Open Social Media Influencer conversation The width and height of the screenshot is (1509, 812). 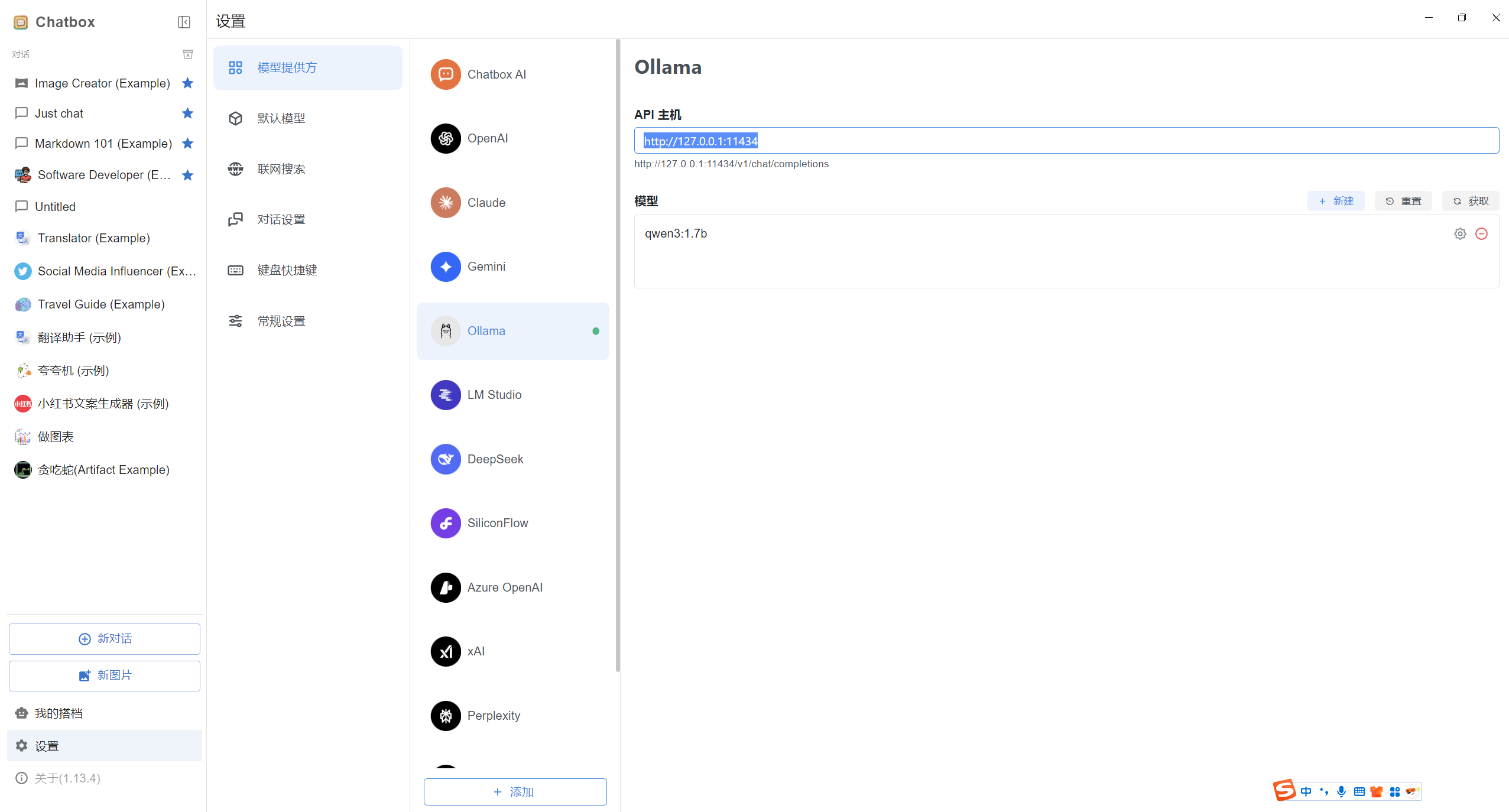click(x=105, y=271)
